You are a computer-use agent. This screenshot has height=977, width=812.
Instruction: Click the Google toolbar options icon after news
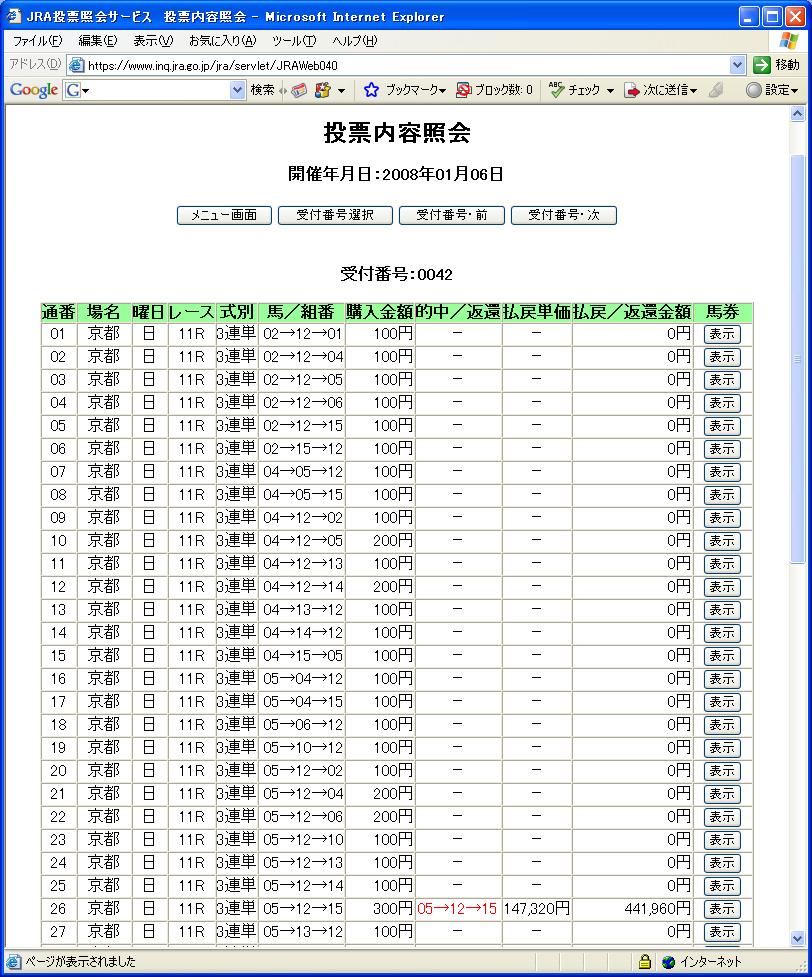click(x=323, y=90)
